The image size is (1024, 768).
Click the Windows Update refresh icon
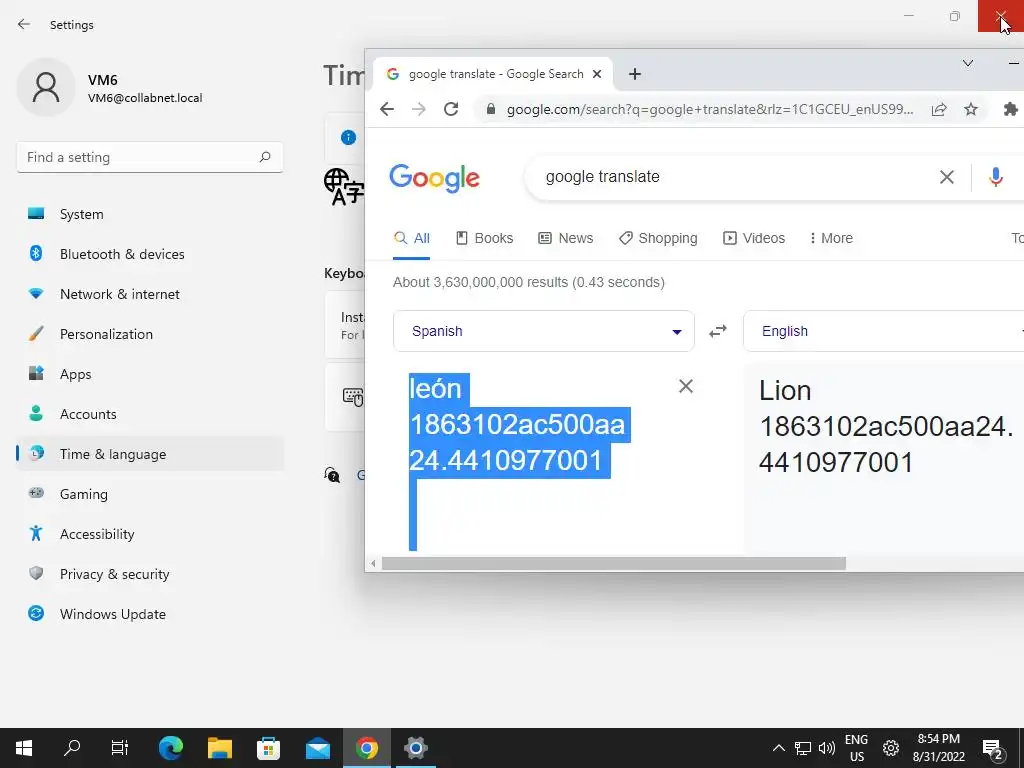(36, 613)
